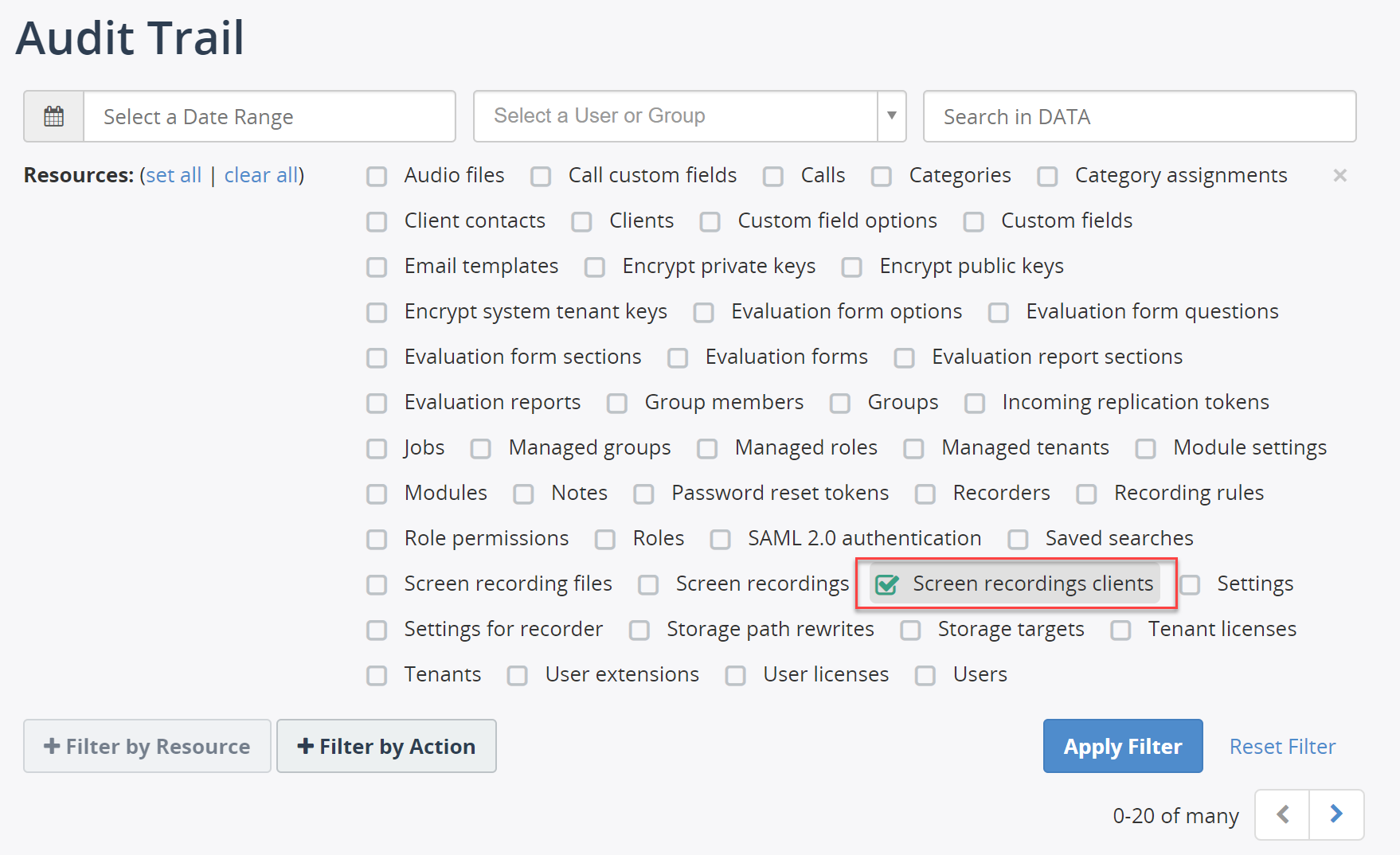Check the Evaluation forms checkbox
Image resolution: width=1400 pixels, height=855 pixels.
(678, 357)
